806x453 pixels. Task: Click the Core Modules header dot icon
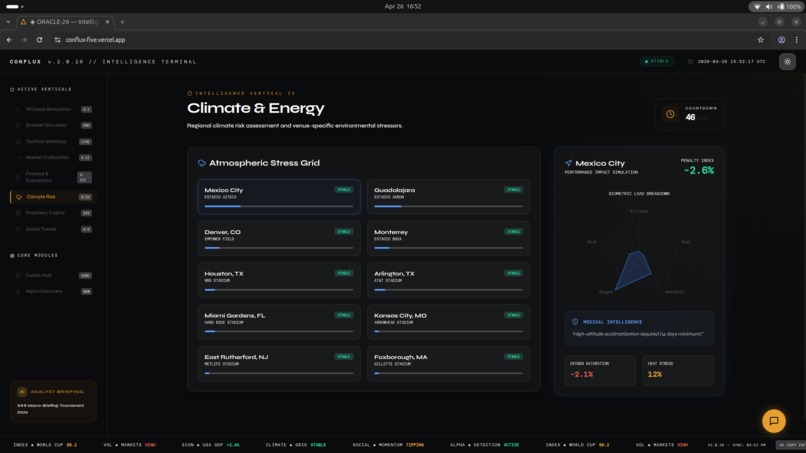12,256
